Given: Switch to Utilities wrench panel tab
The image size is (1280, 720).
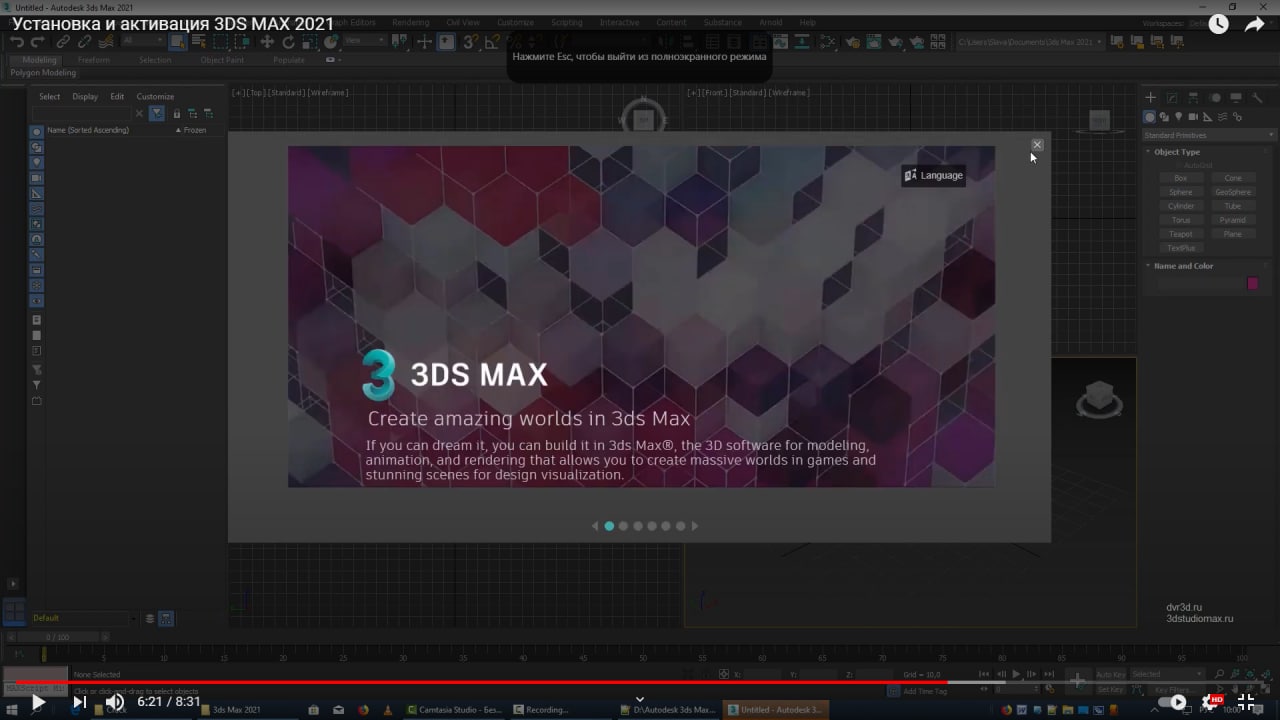Looking at the screenshot, I should pos(1257,98).
